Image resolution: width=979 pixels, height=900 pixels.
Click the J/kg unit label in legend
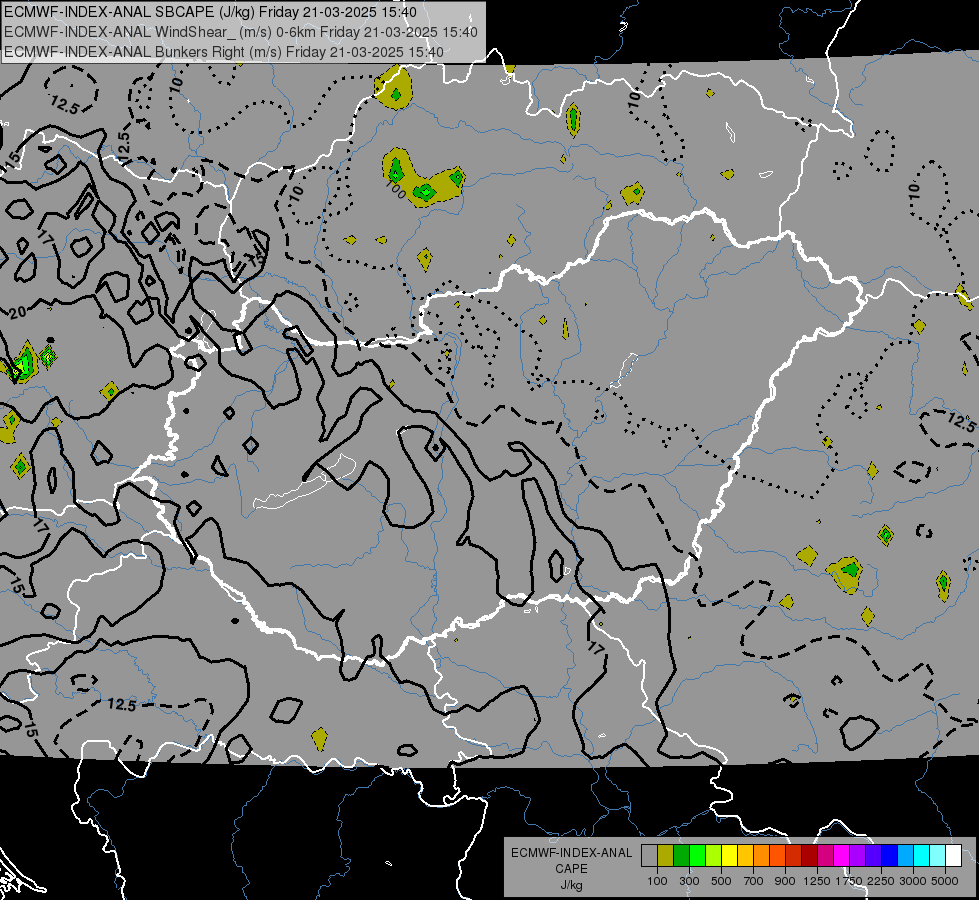571,886
